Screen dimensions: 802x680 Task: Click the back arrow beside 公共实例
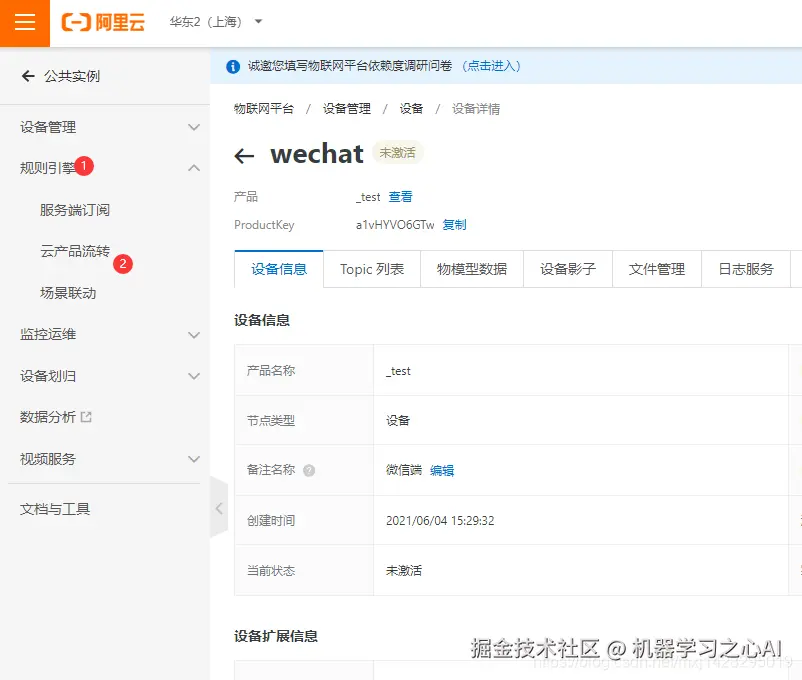(x=26, y=77)
